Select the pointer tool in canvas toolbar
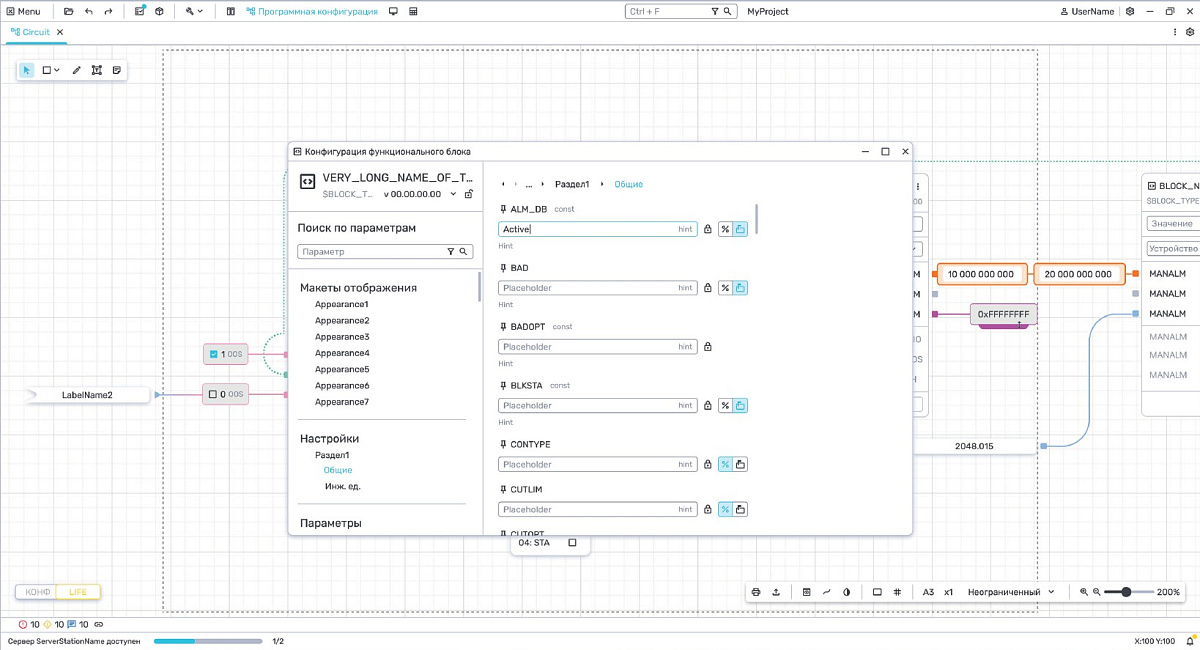 pos(27,70)
